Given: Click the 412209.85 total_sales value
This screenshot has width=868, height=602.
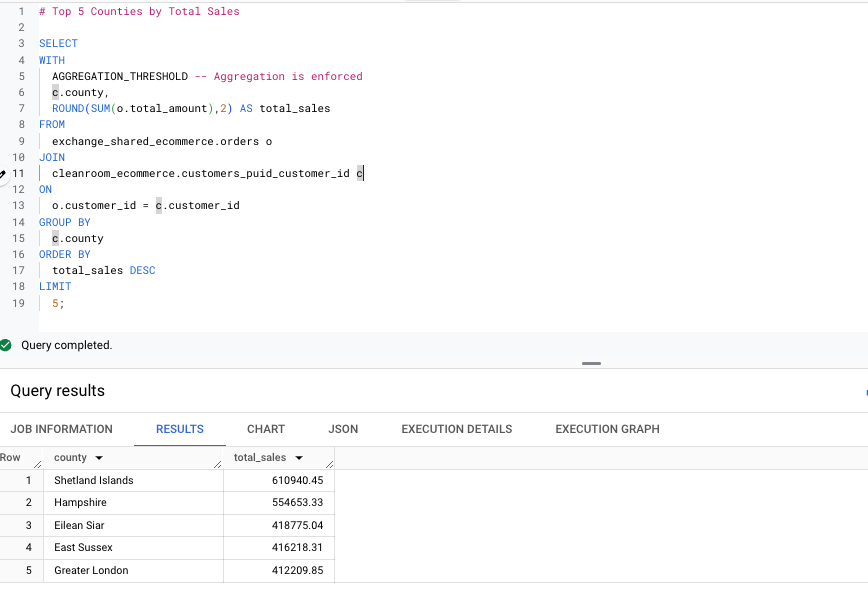Looking at the screenshot, I should click(x=297, y=570).
